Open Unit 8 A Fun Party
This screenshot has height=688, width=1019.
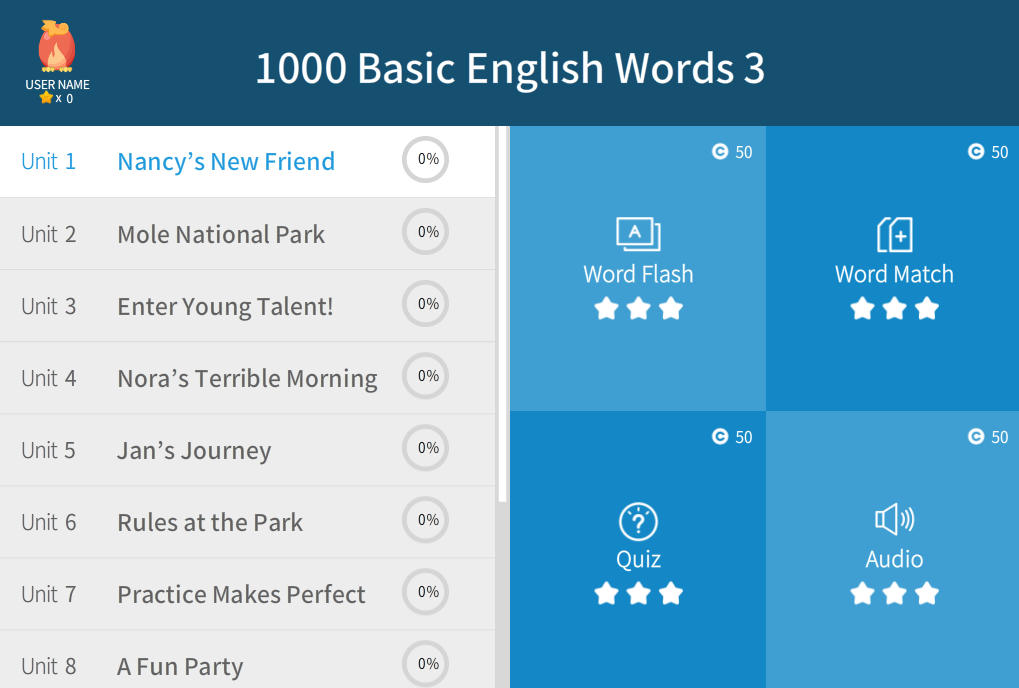pos(180,666)
